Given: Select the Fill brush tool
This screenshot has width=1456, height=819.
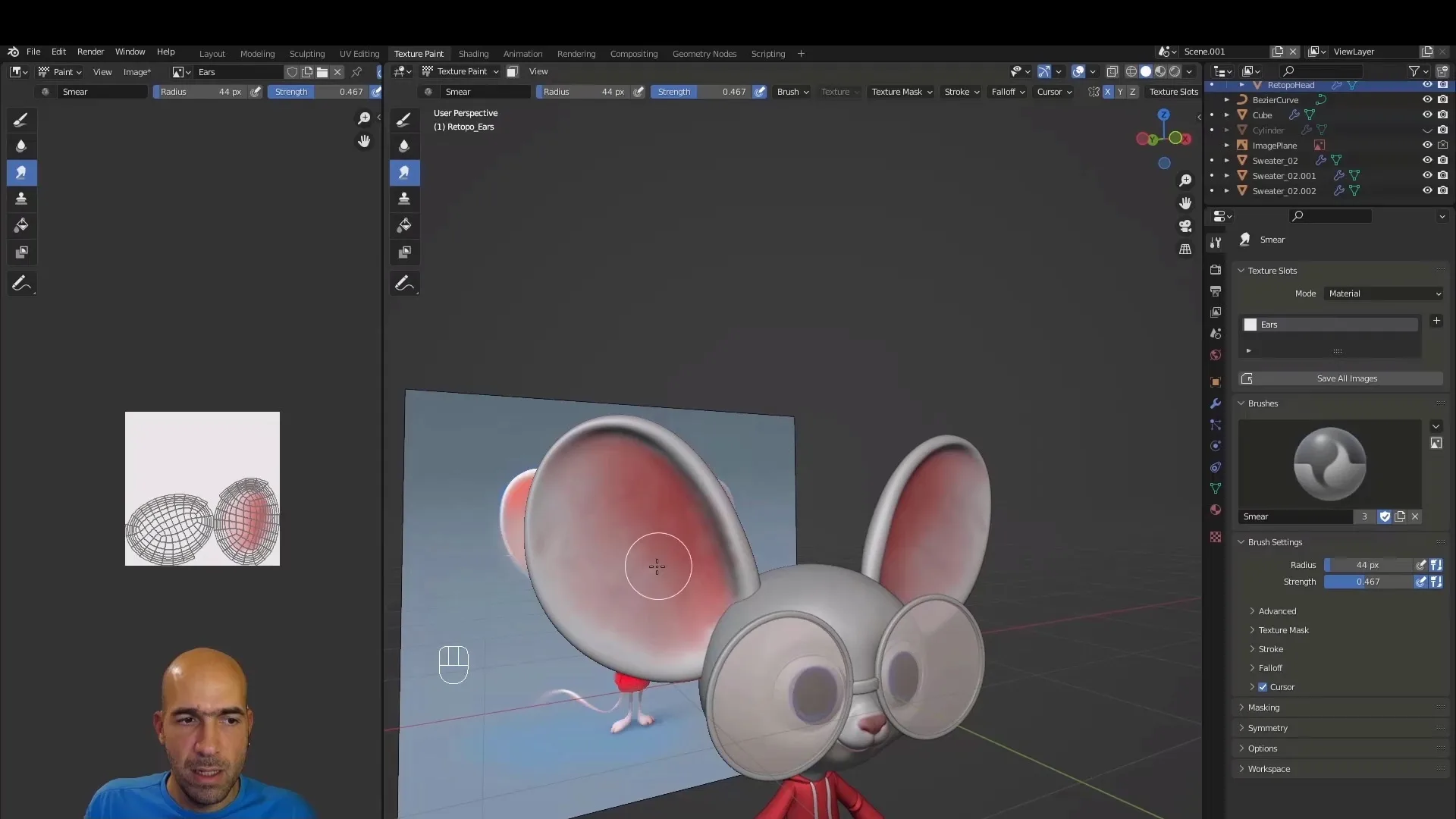Looking at the screenshot, I should tap(20, 224).
